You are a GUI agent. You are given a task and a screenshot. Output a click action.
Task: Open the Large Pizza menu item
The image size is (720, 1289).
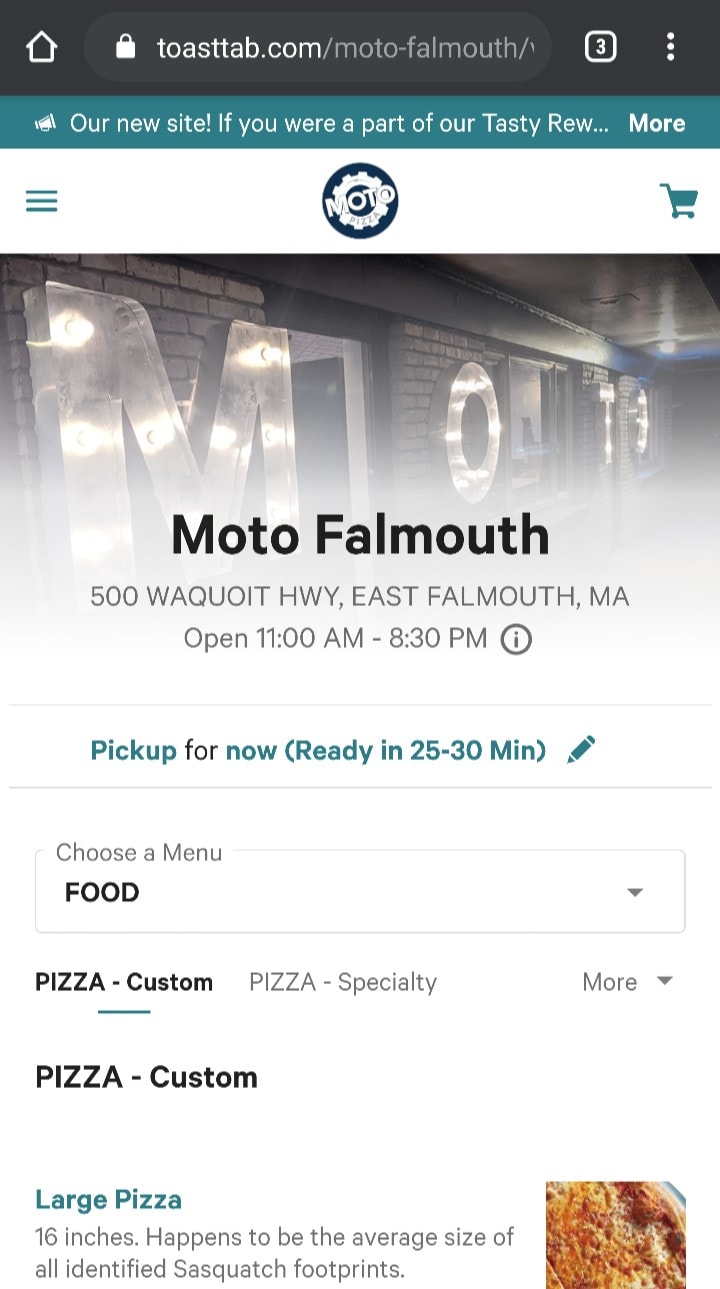pyautogui.click(x=109, y=1199)
